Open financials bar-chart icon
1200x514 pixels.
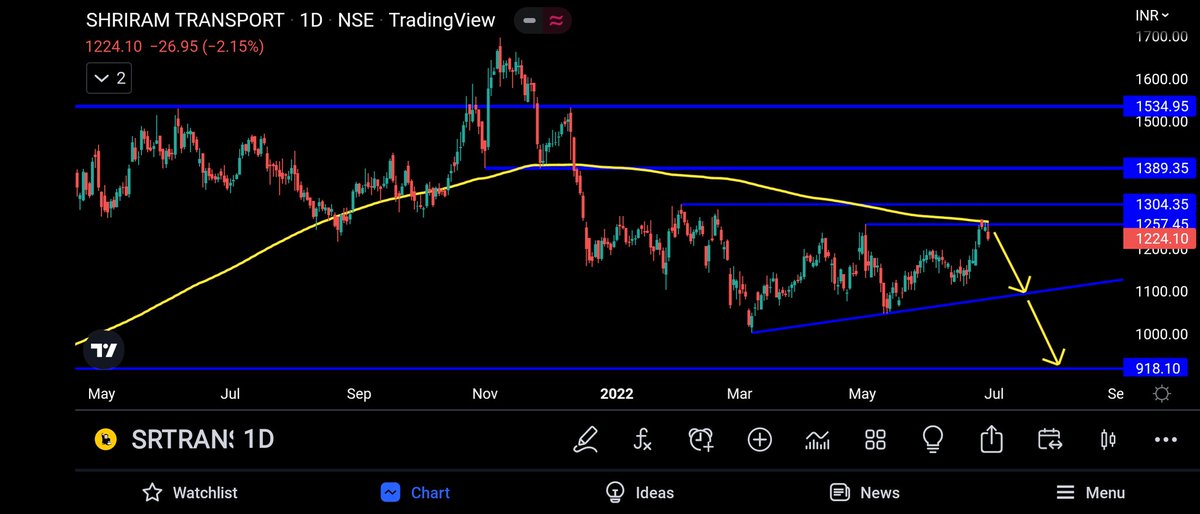817,439
